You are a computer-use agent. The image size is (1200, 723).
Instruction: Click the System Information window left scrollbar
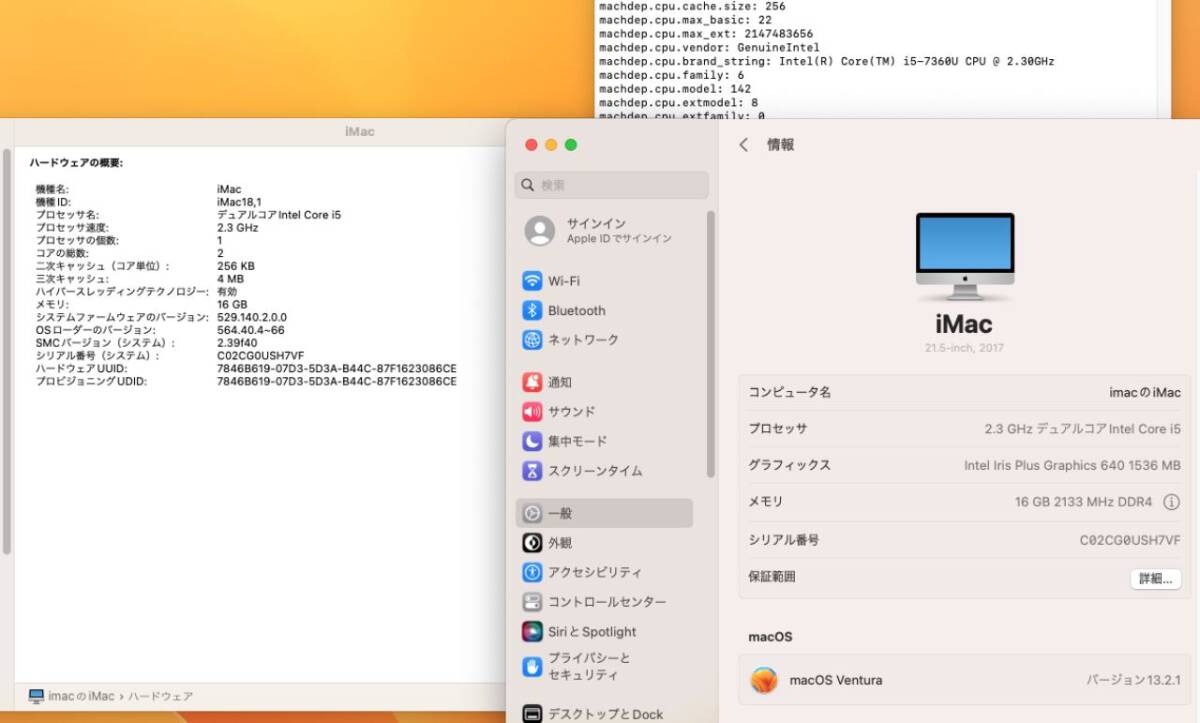click(6, 351)
